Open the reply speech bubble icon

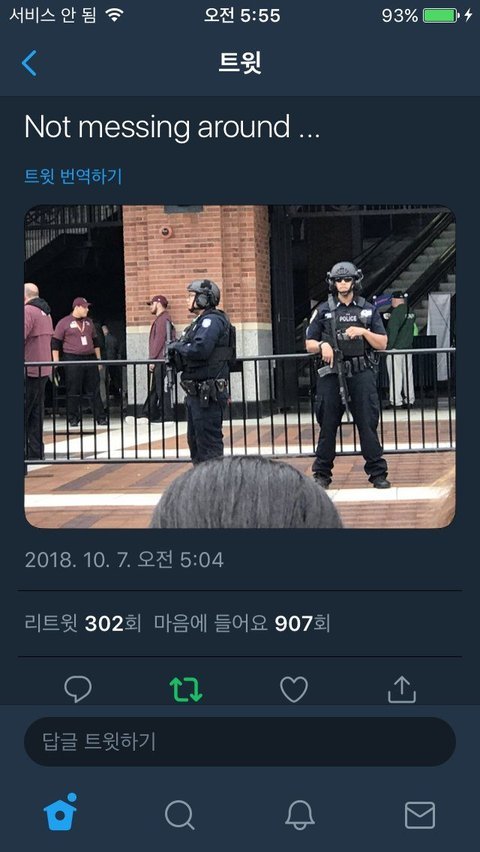pos(78,689)
